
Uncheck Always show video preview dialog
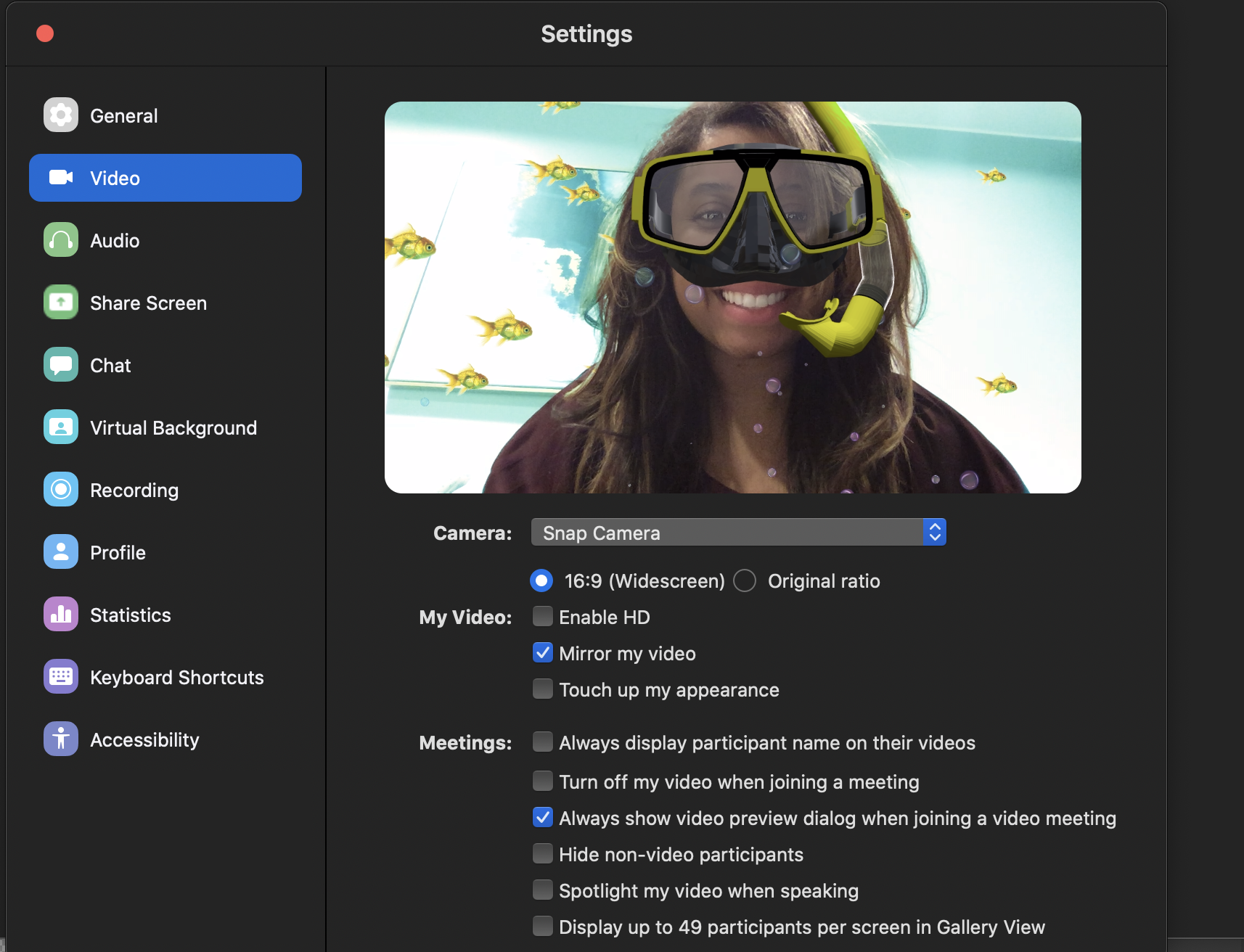tap(542, 817)
